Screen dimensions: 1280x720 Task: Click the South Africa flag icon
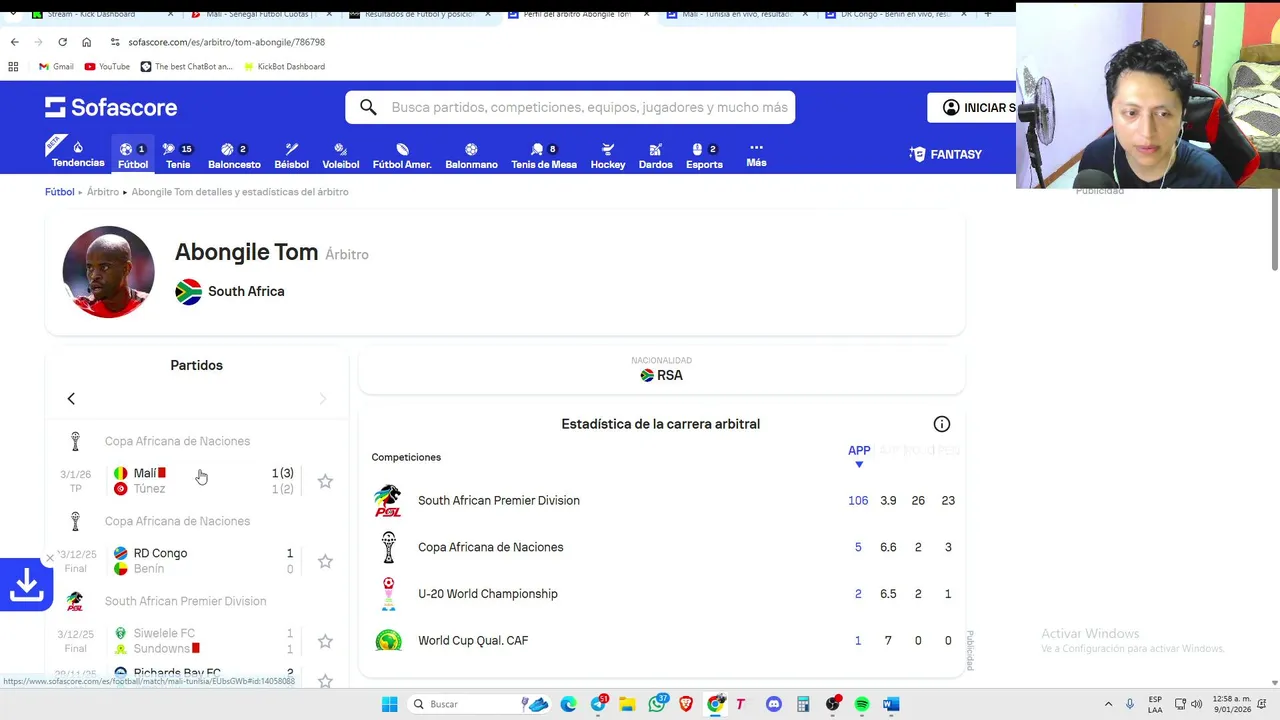pyautogui.click(x=188, y=291)
